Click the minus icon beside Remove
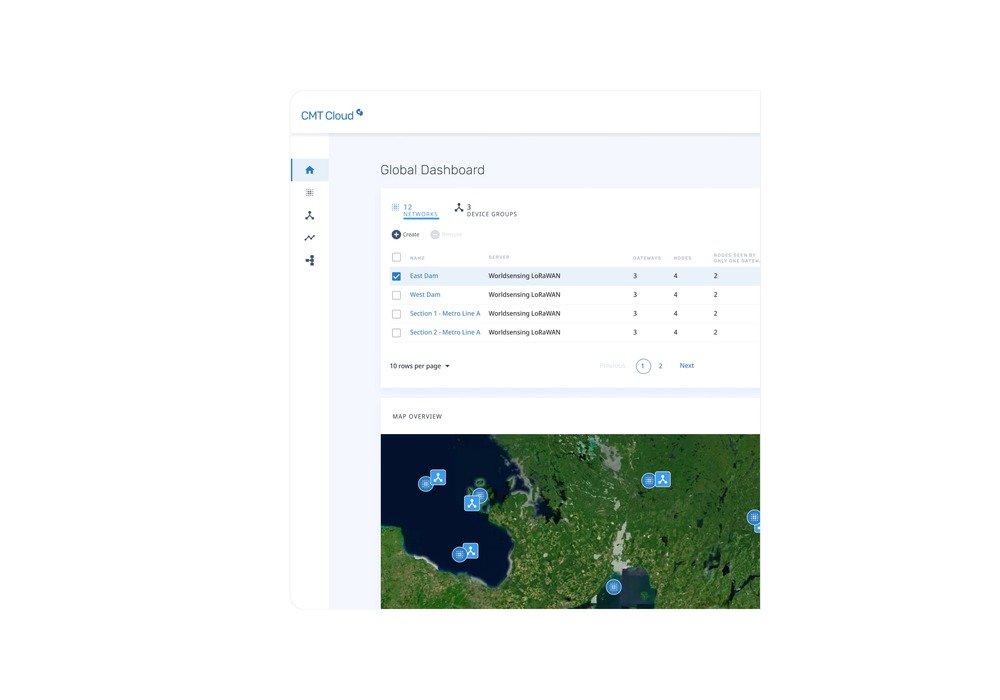The width and height of the screenshot is (1000, 700). 435,235
